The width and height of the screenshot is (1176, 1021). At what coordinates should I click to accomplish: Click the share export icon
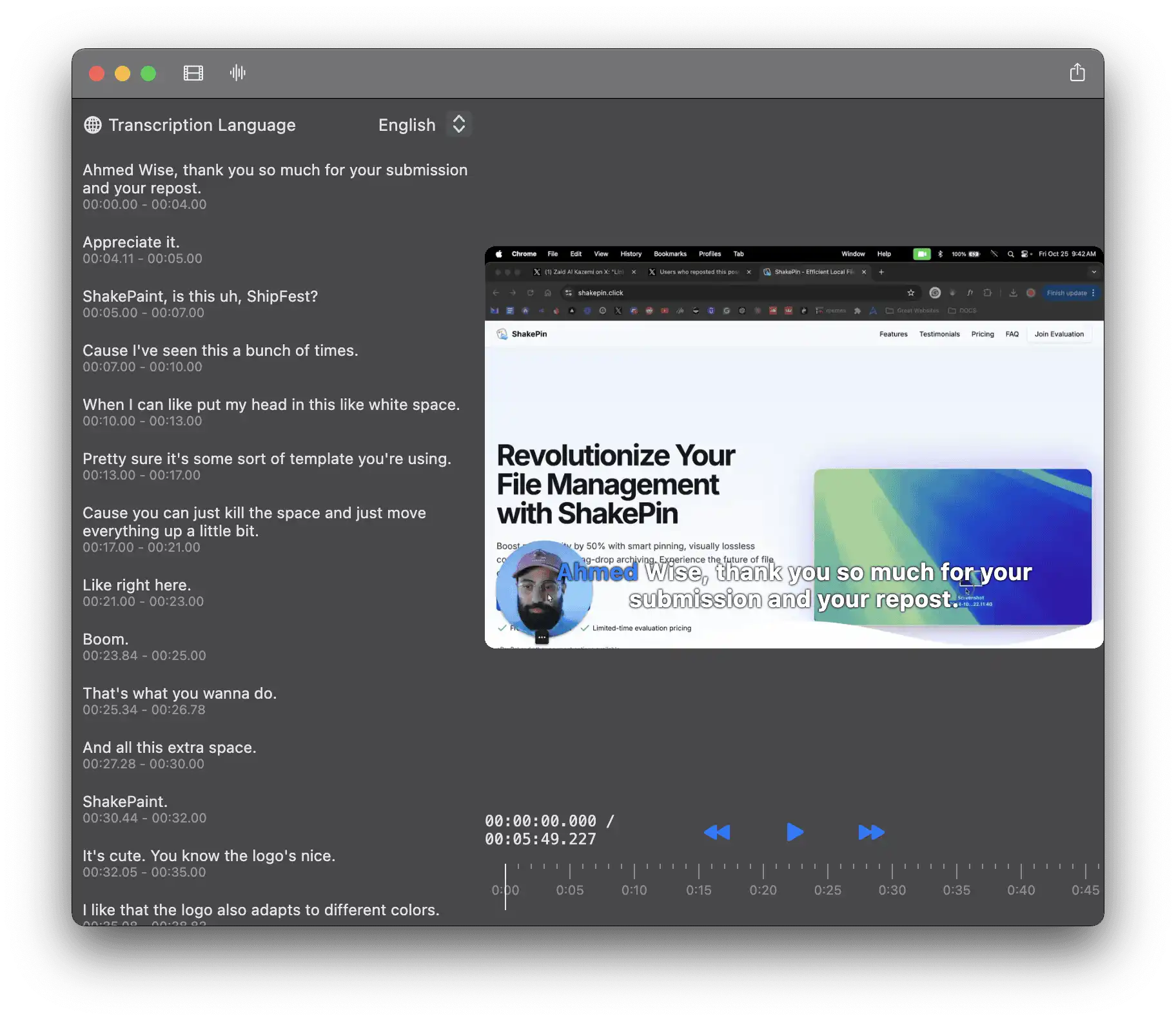tap(1077, 72)
